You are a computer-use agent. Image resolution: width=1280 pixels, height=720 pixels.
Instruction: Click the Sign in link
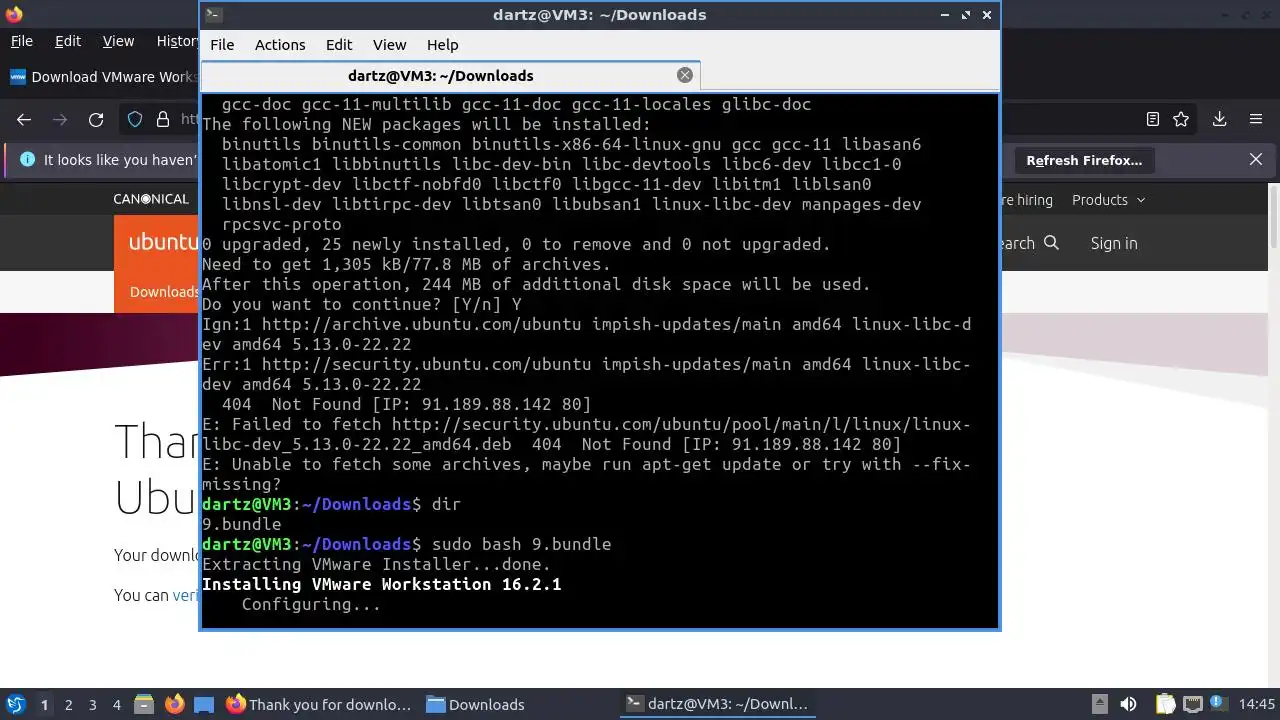click(1114, 243)
